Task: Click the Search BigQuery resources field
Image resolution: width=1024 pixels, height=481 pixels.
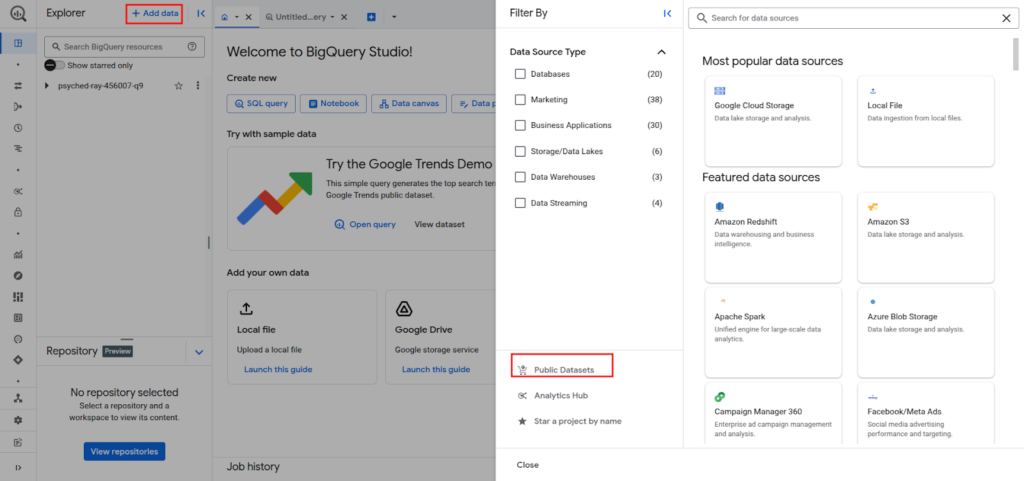Action: pos(124,47)
